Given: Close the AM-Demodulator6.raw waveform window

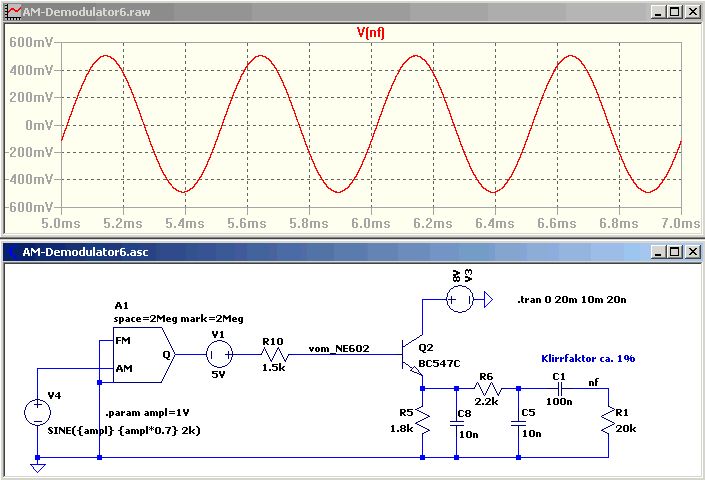Looking at the screenshot, I should point(693,12).
